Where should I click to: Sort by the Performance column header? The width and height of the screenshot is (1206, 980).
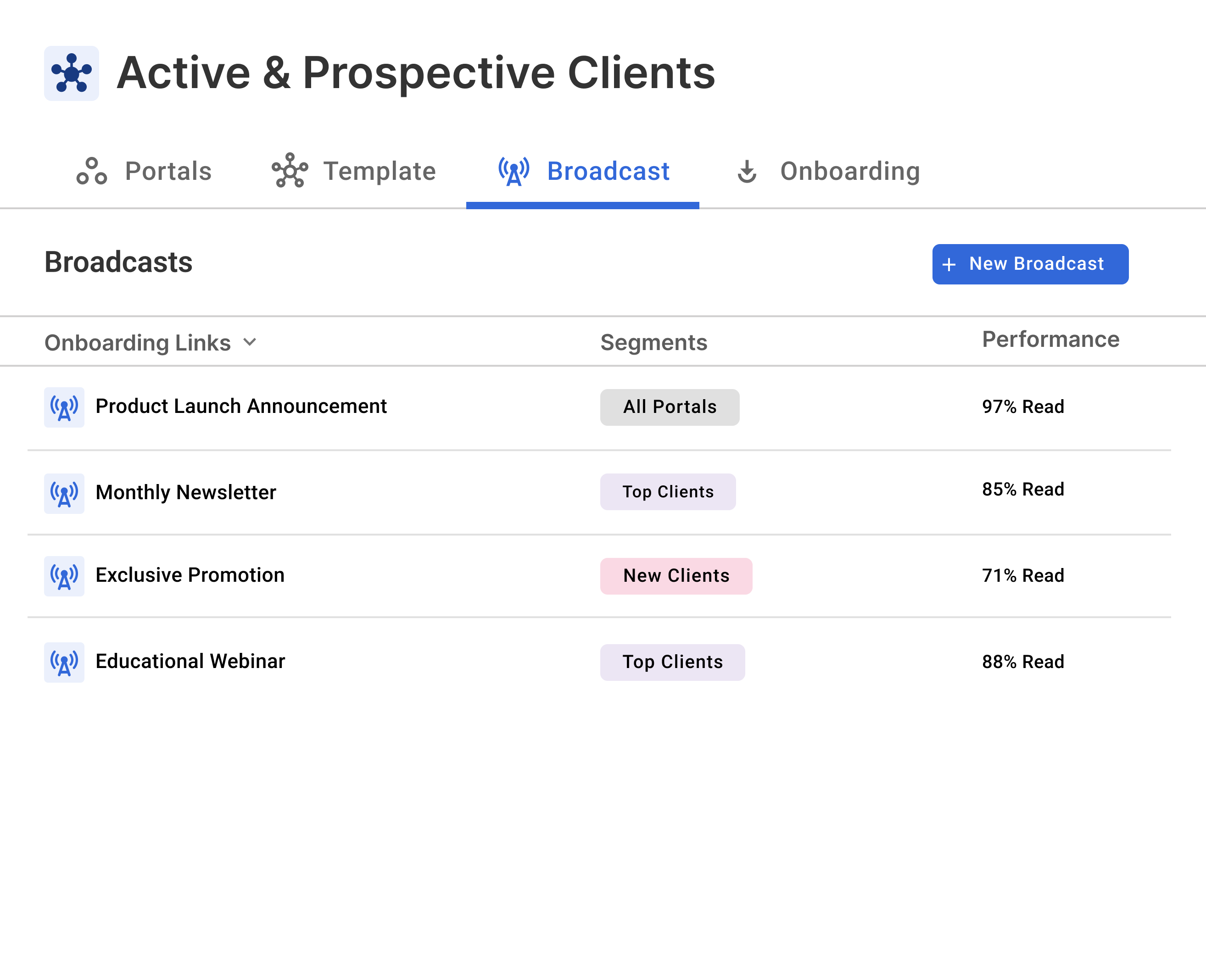[1050, 340]
